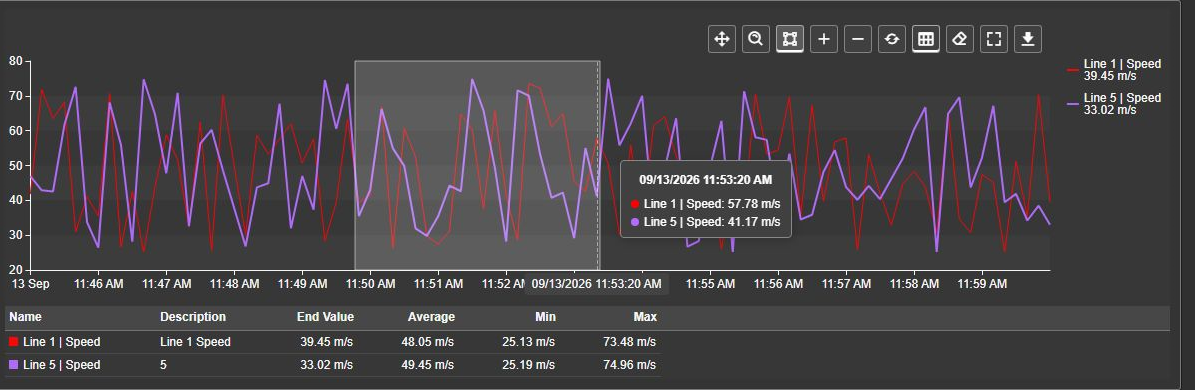The width and height of the screenshot is (1195, 390).
Task: Select the 'Line 5 | Speed' table name cell
Action: pos(62,365)
